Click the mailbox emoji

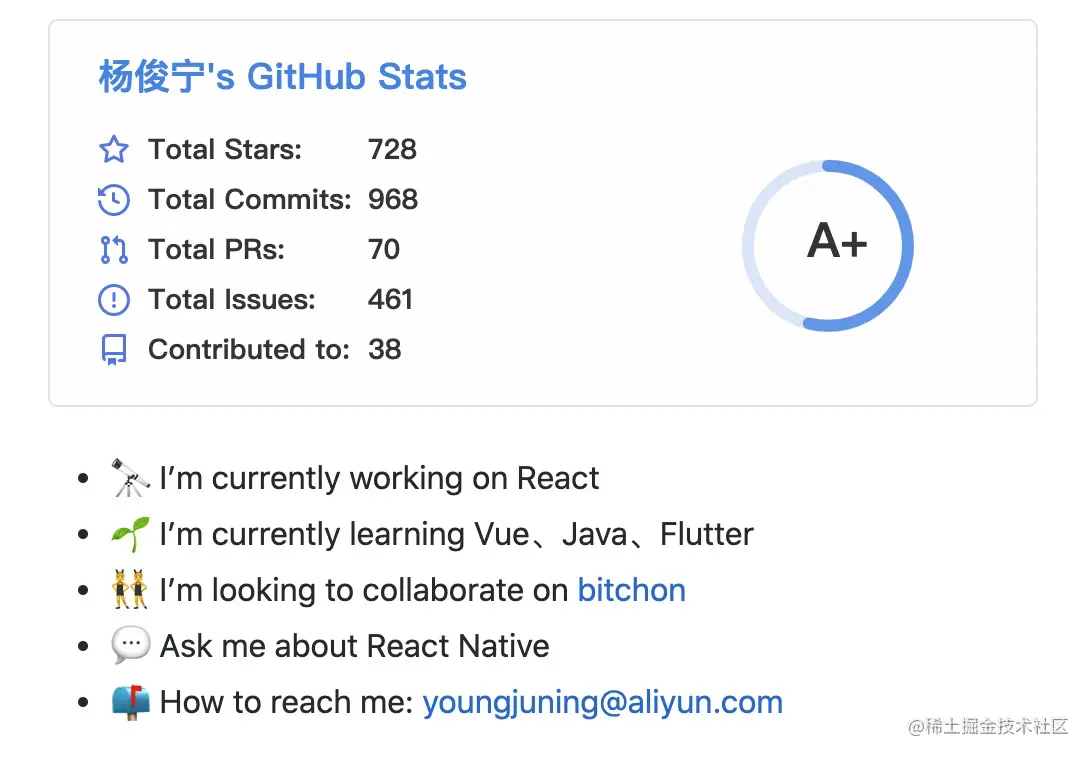[130, 702]
